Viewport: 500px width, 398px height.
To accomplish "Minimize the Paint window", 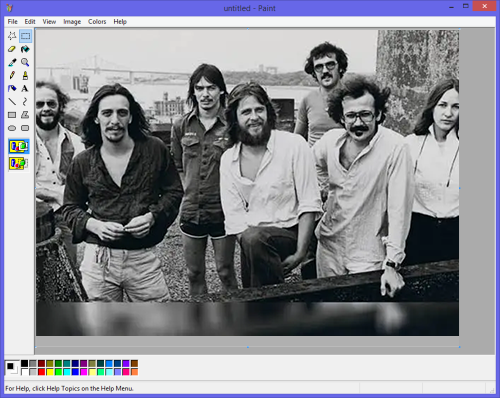I will point(451,6).
